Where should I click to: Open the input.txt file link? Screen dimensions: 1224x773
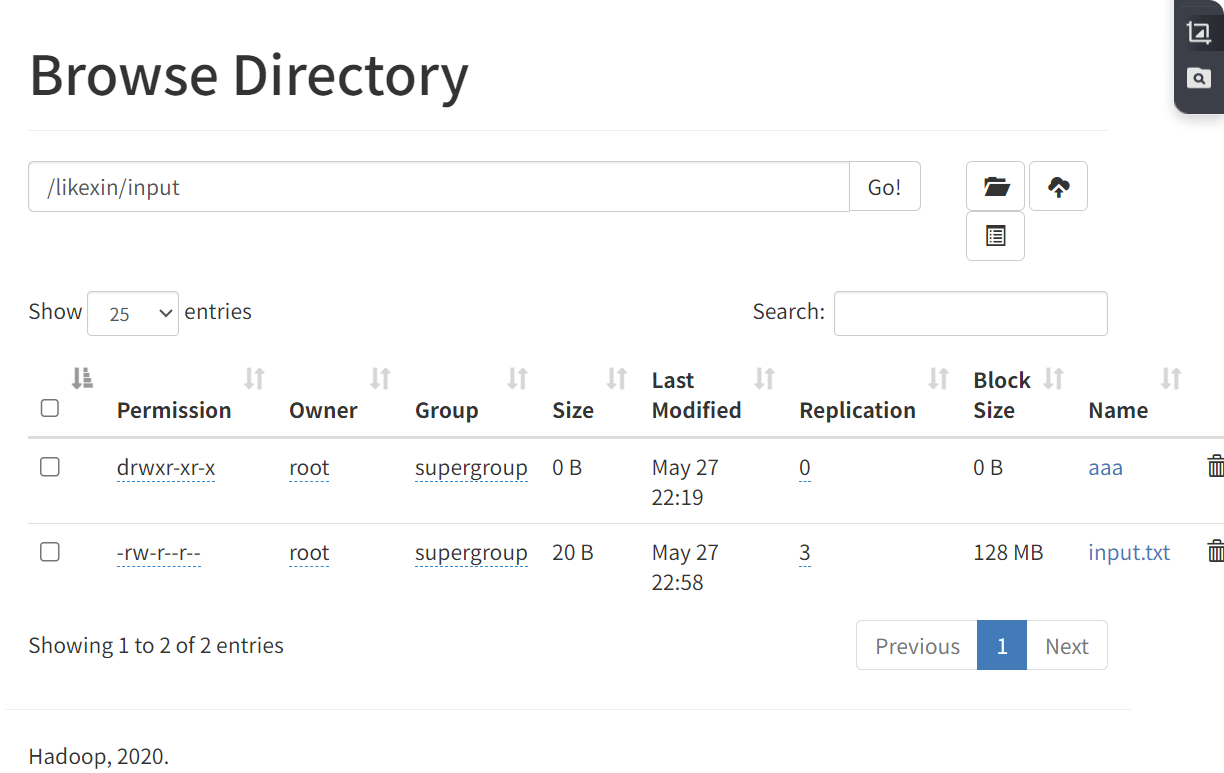1129,552
